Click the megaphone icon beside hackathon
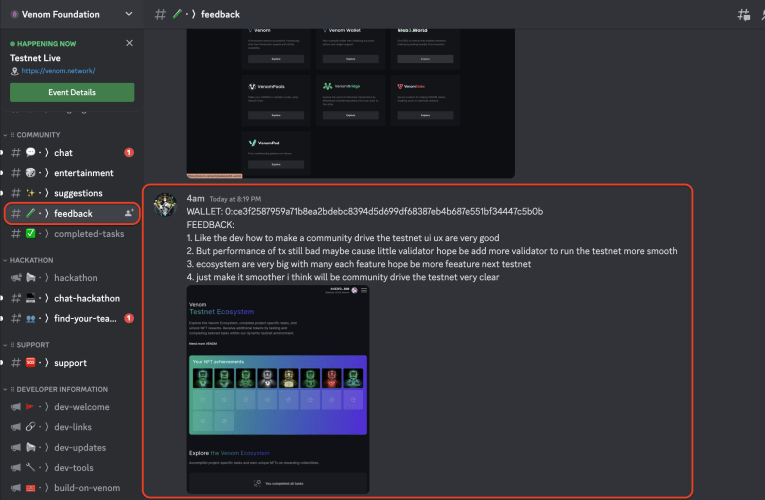Viewport: 765px width, 500px height. pos(16,278)
